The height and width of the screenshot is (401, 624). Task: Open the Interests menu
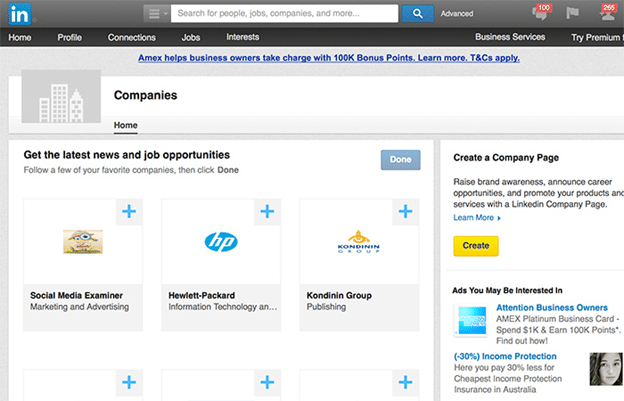pos(242,37)
